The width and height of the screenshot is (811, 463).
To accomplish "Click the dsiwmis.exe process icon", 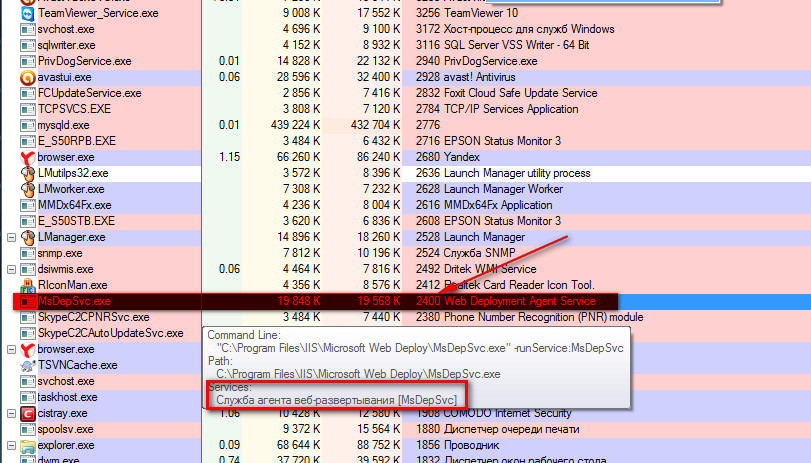I will point(27,270).
